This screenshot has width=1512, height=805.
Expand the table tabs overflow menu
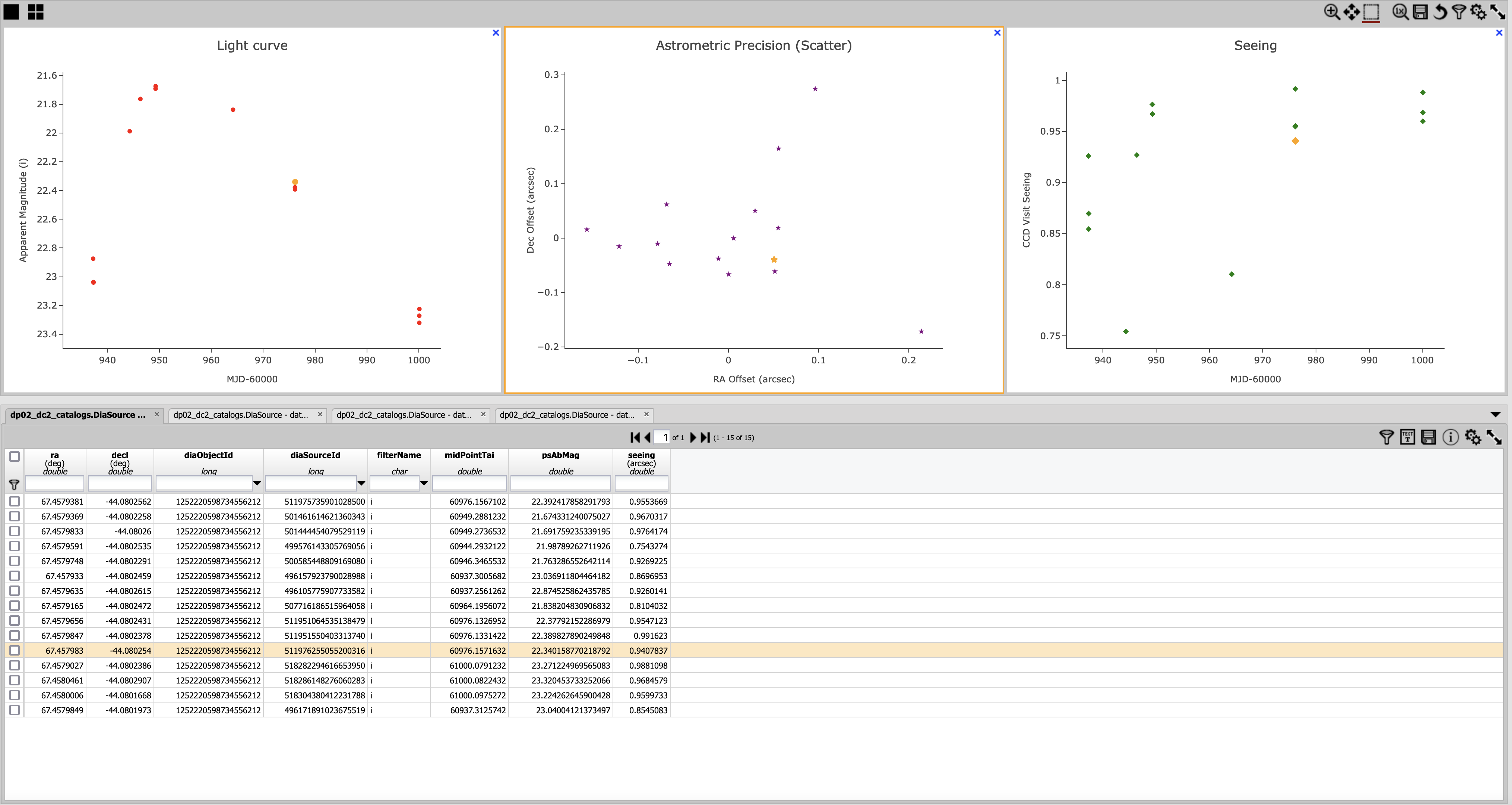point(1495,414)
